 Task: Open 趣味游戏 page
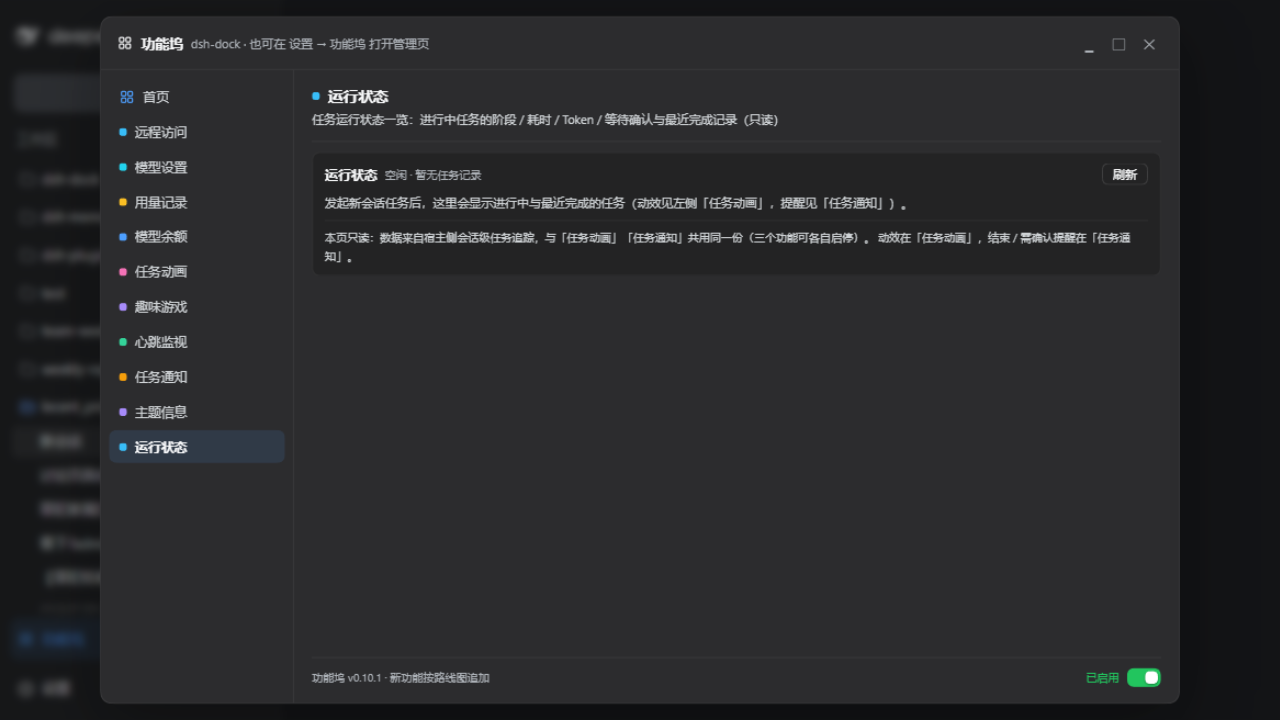click(x=197, y=307)
